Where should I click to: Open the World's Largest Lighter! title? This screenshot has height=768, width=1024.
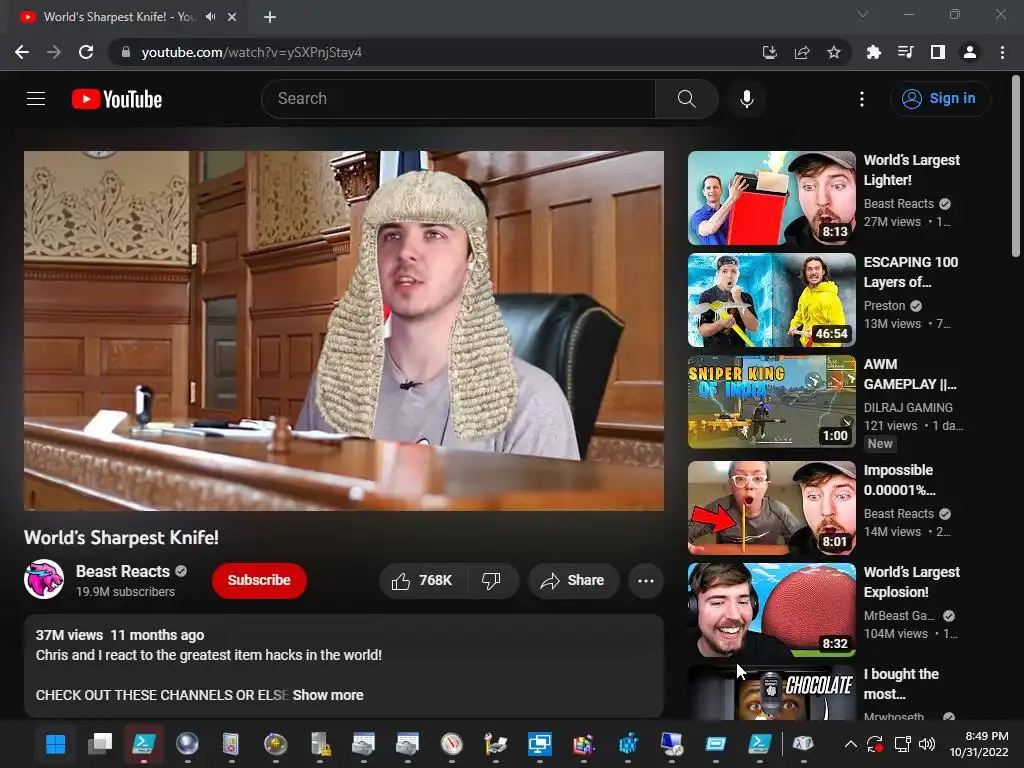[x=912, y=170]
